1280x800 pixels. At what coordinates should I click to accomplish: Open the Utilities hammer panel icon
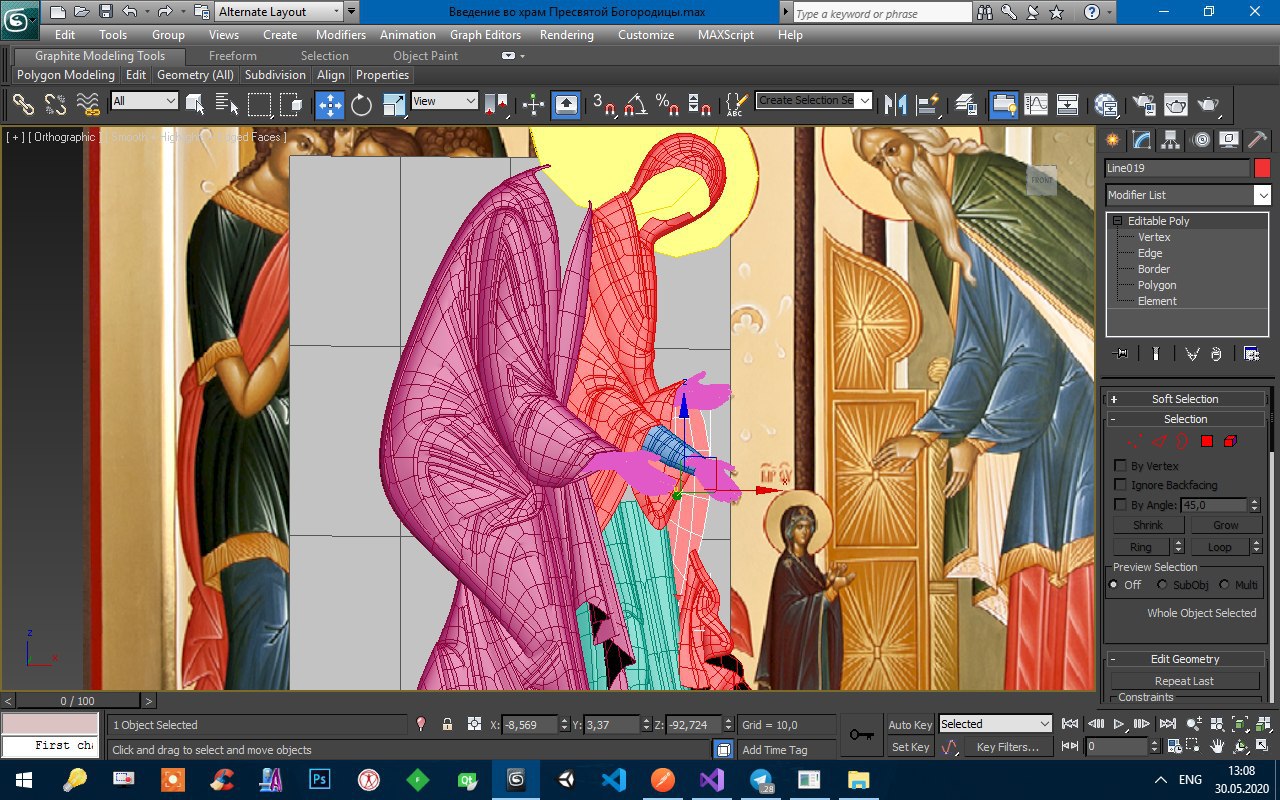1258,140
